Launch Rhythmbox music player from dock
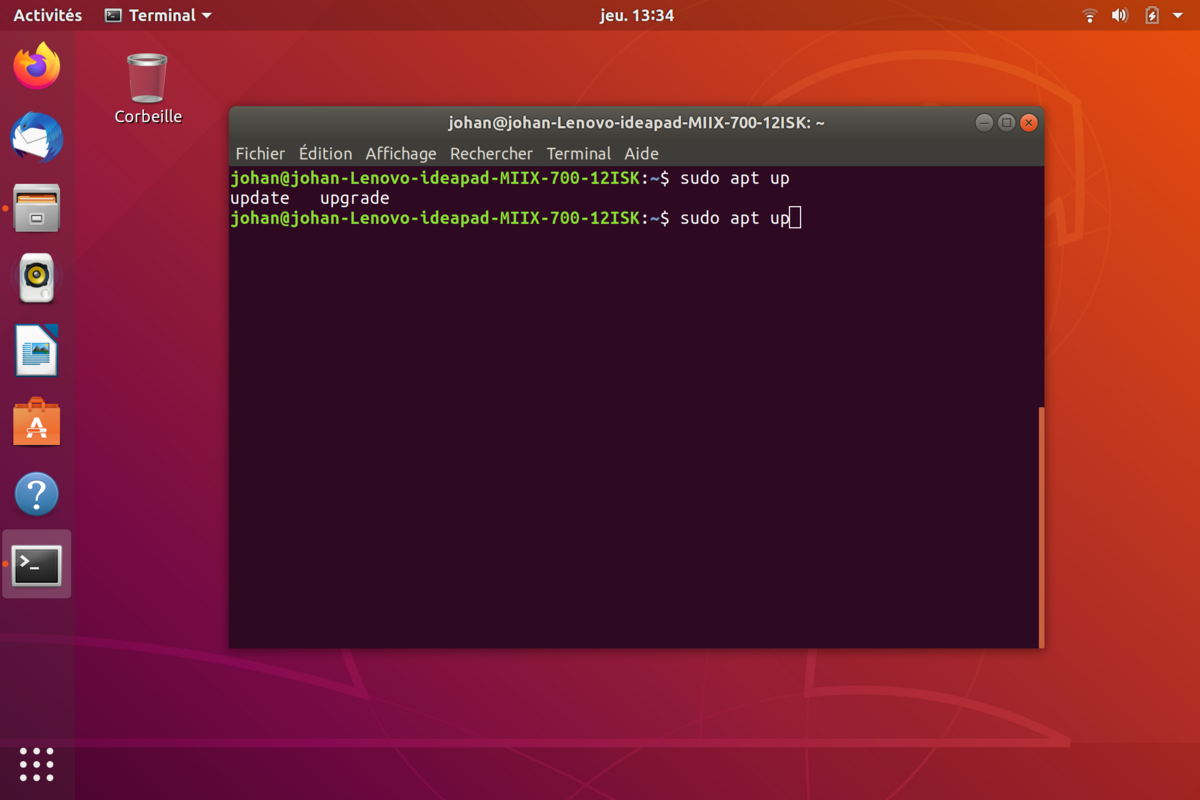 37,279
